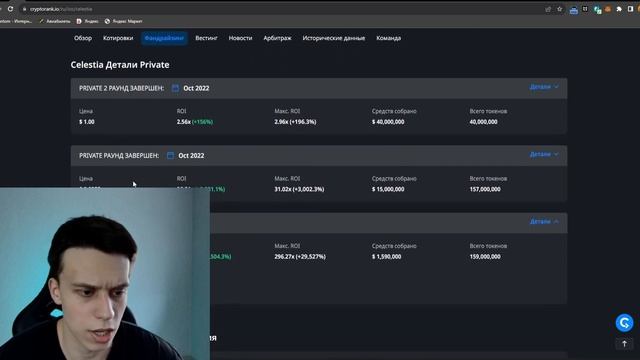Image resolution: width=640 pixels, height=360 pixels.
Task: Click the 159,000,000 total tokens value
Action: click(485, 256)
